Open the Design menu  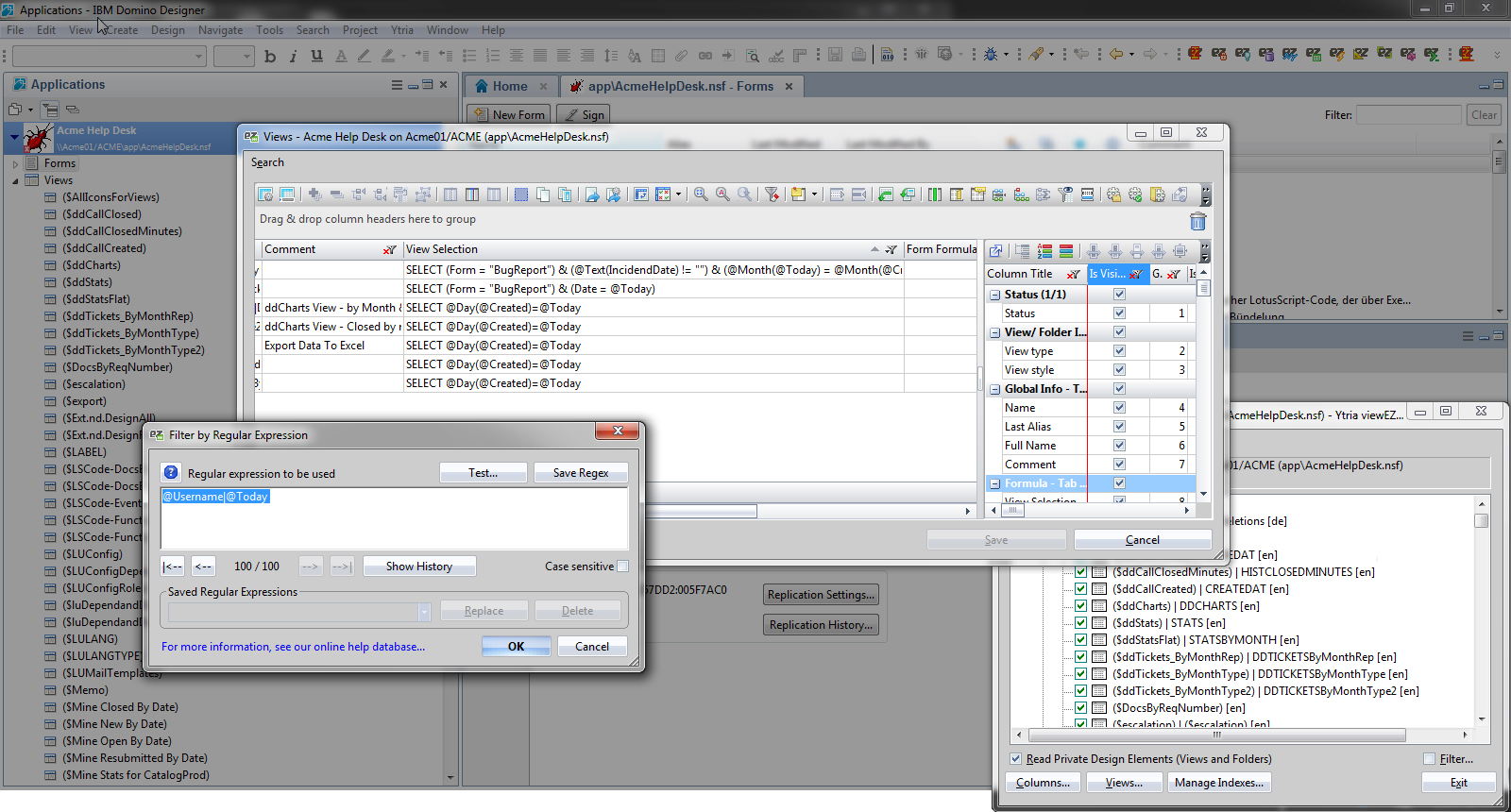click(168, 30)
